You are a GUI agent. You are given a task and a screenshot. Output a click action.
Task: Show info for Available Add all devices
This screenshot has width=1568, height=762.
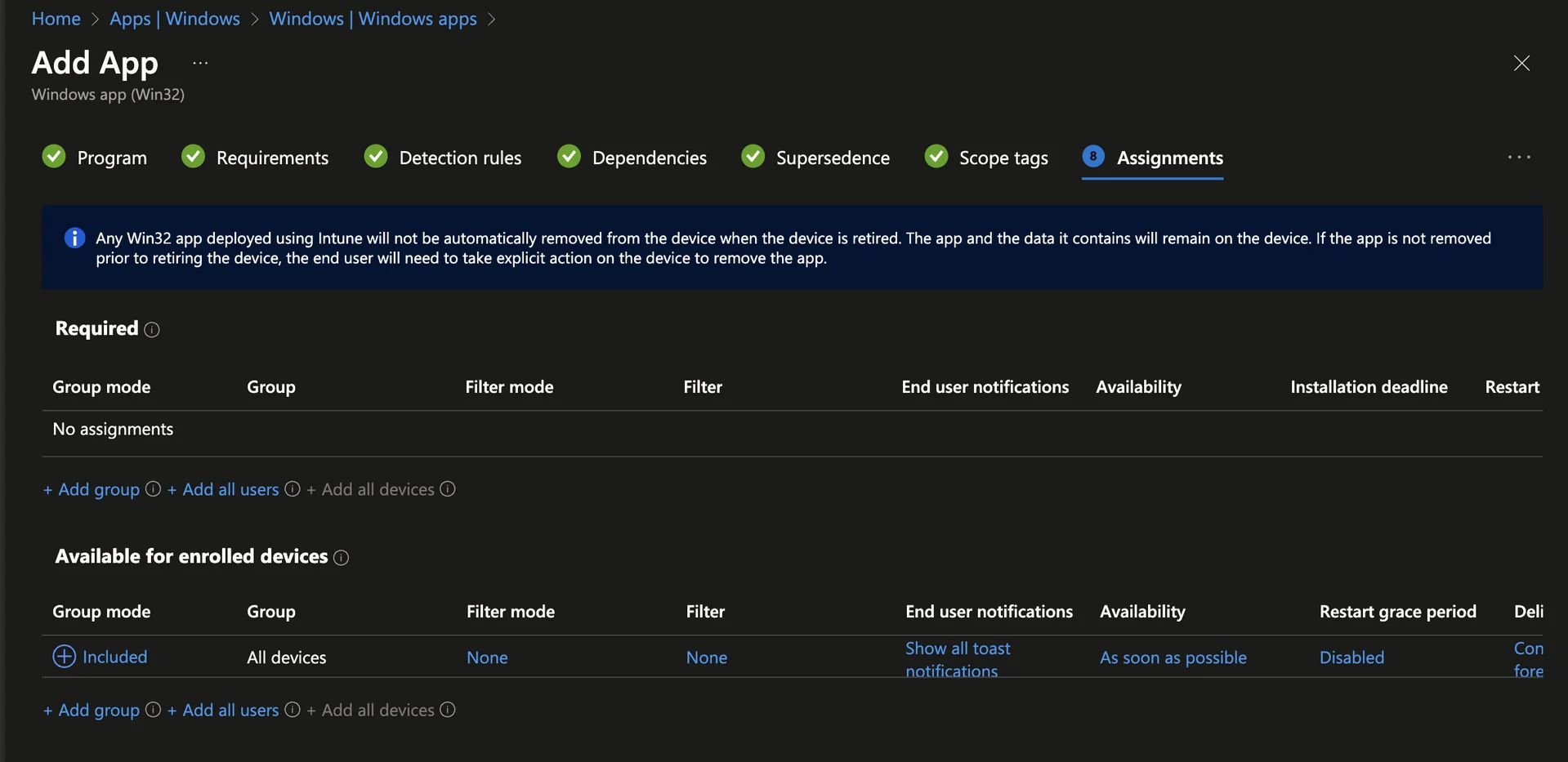[x=448, y=709]
